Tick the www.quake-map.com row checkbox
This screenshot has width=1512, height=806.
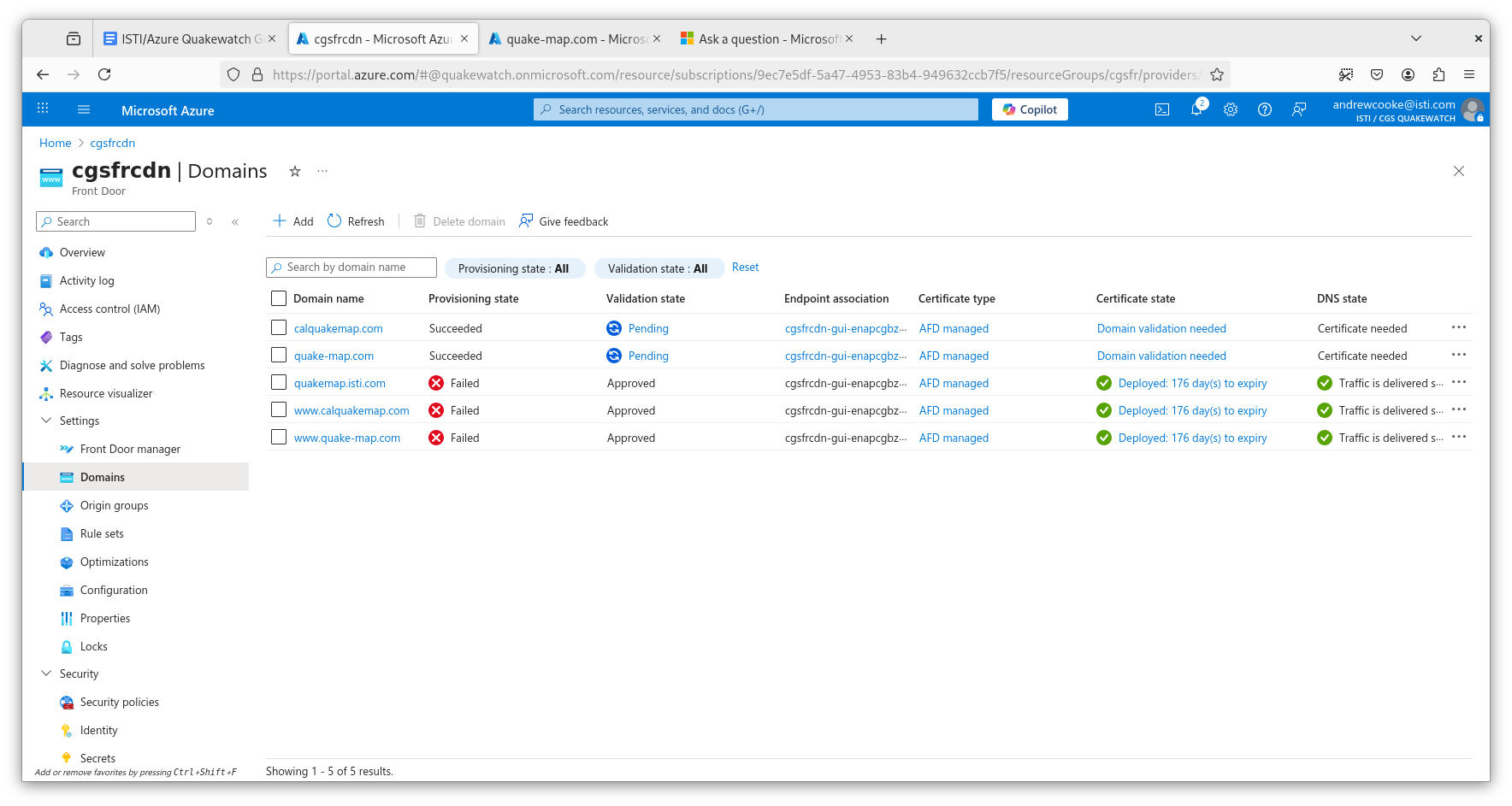pyautogui.click(x=278, y=437)
